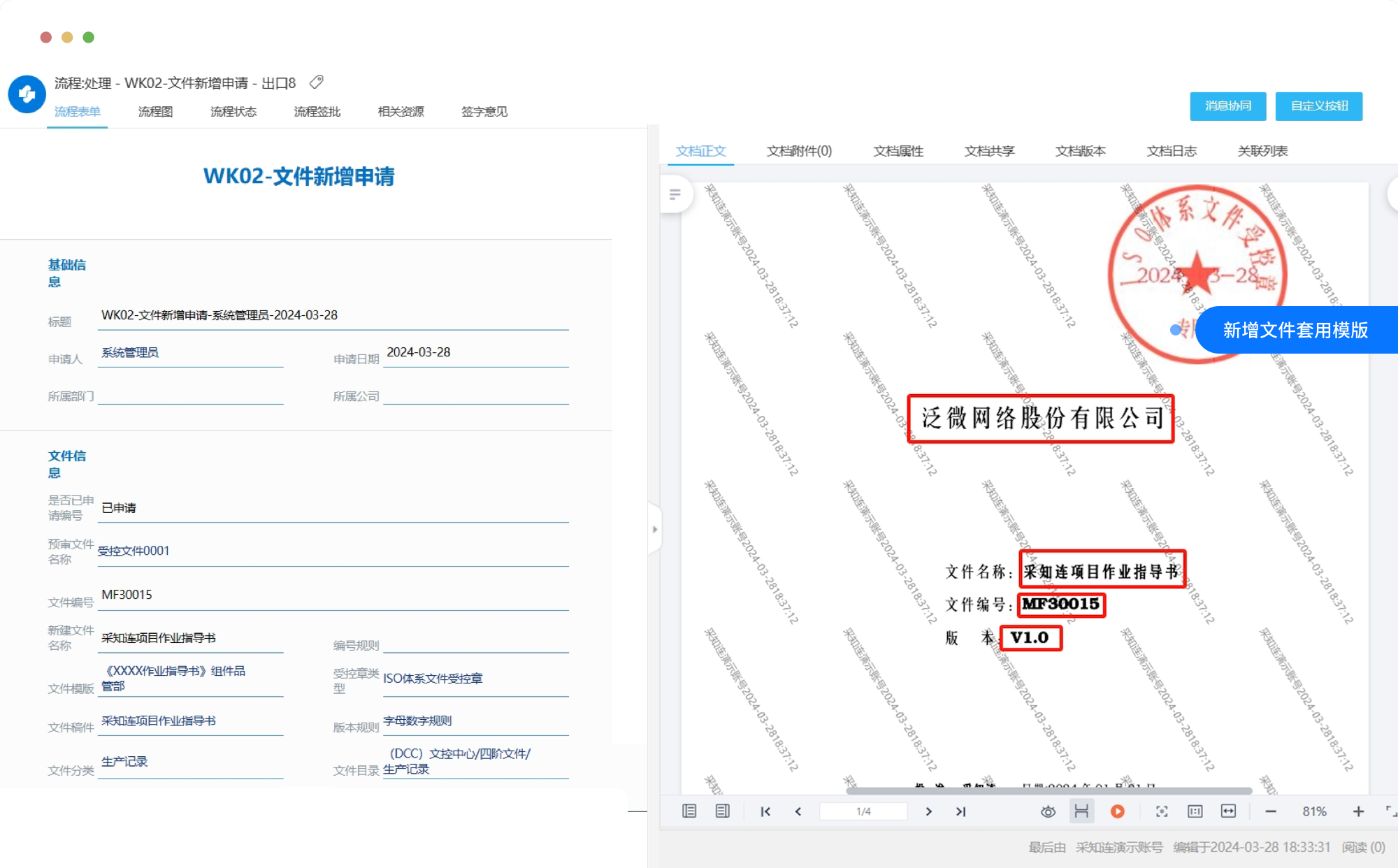
Task: Toggle continuous page scroll mode
Action: coord(1081,811)
